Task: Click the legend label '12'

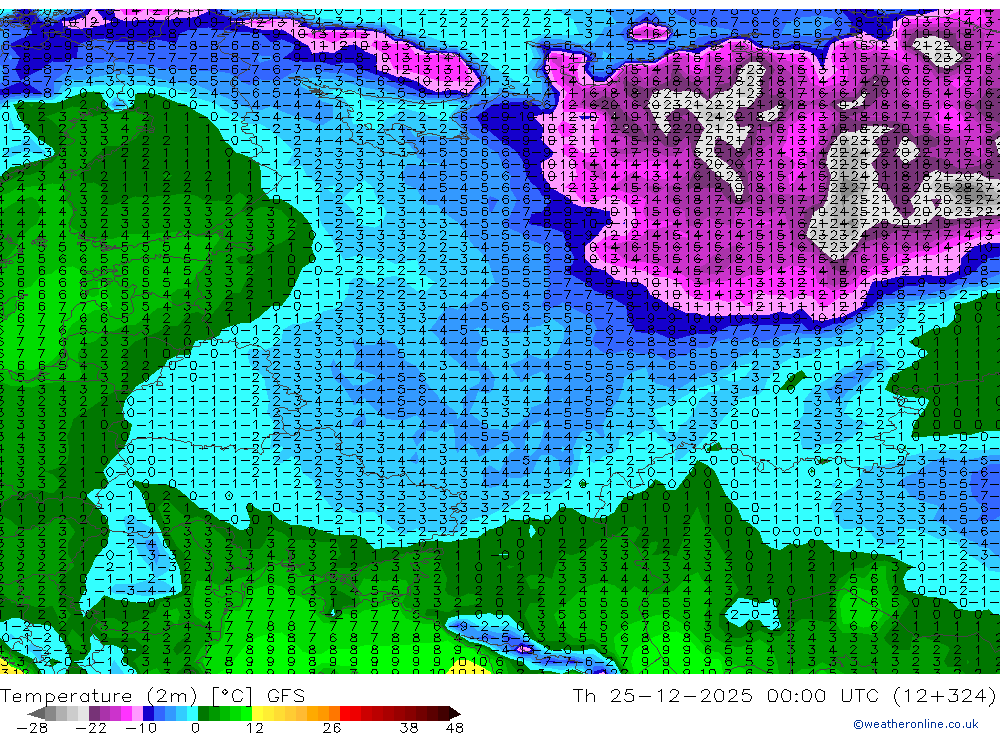Action: tap(254, 728)
